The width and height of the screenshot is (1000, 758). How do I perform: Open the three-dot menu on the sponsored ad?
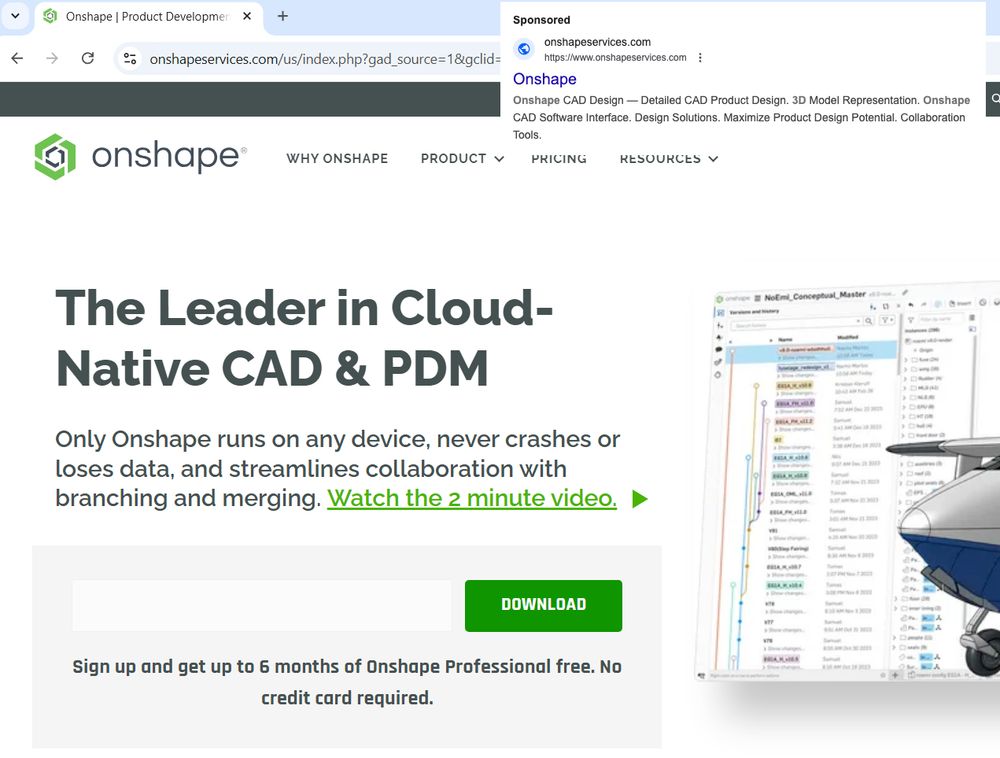click(x=700, y=57)
